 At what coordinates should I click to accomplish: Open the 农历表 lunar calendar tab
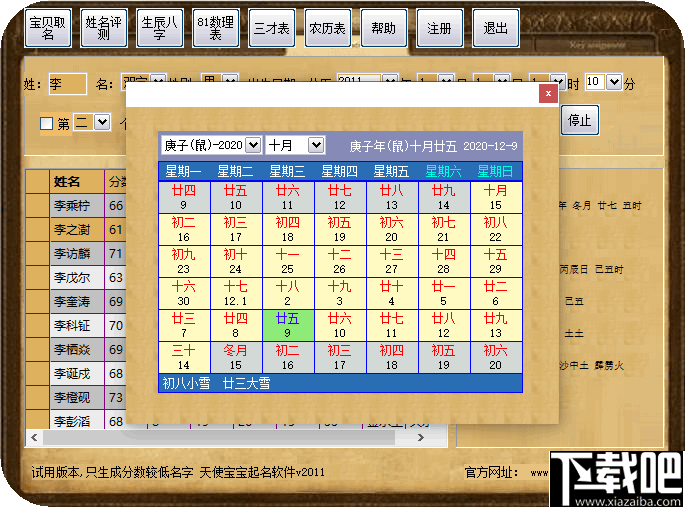pos(328,28)
